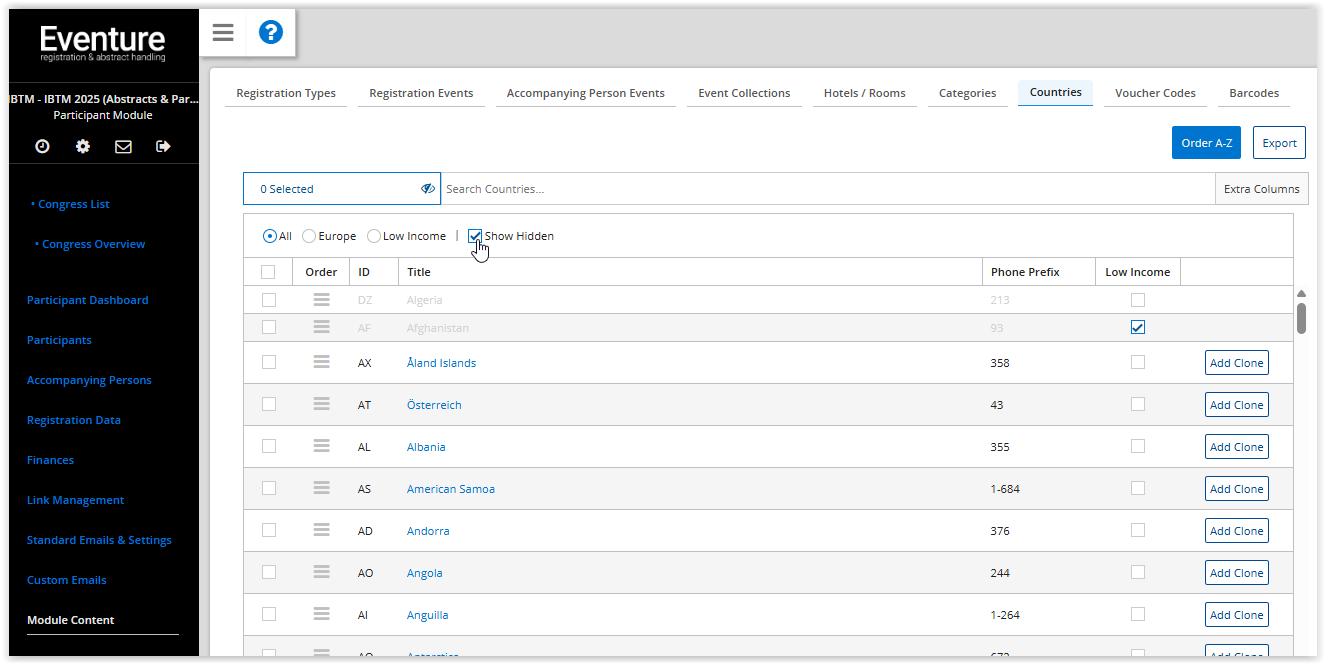
Task: Toggle the crossed-eye icon in selection box
Action: (427, 188)
